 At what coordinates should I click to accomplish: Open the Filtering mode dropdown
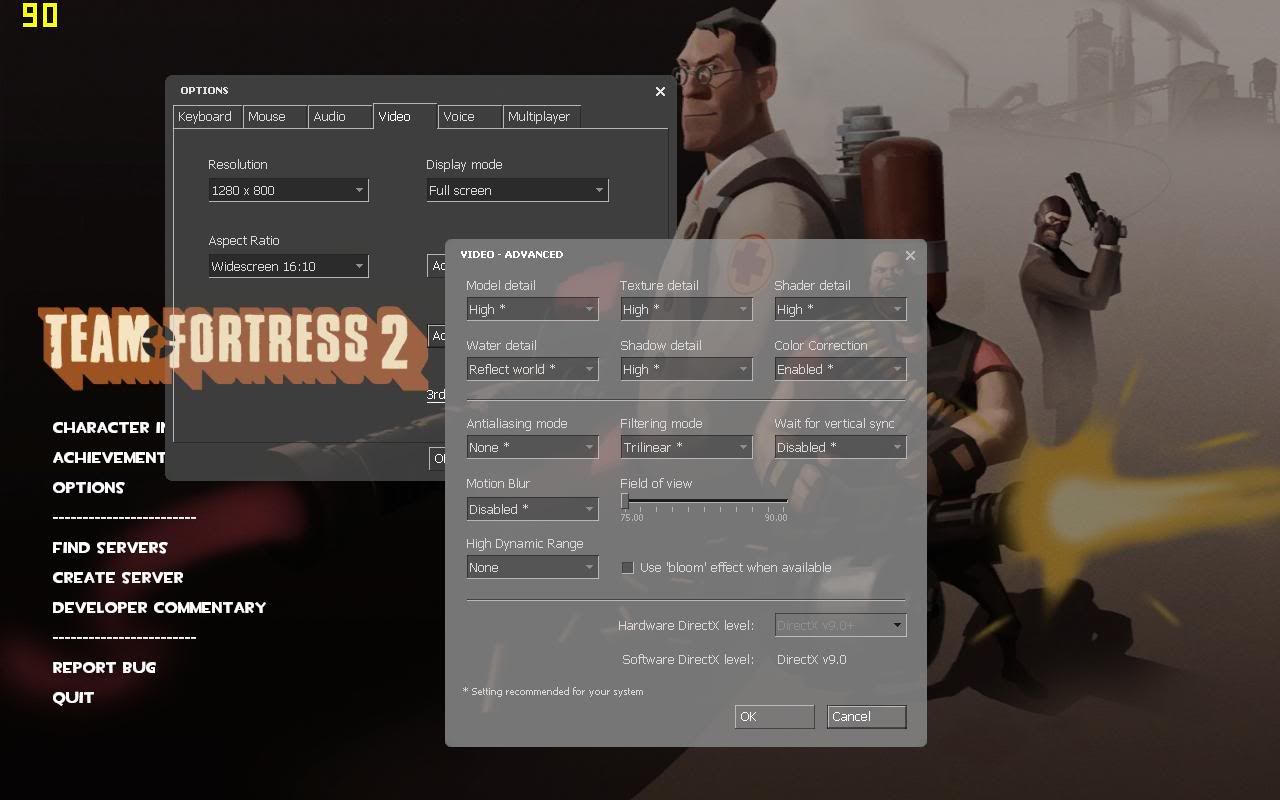coord(686,447)
